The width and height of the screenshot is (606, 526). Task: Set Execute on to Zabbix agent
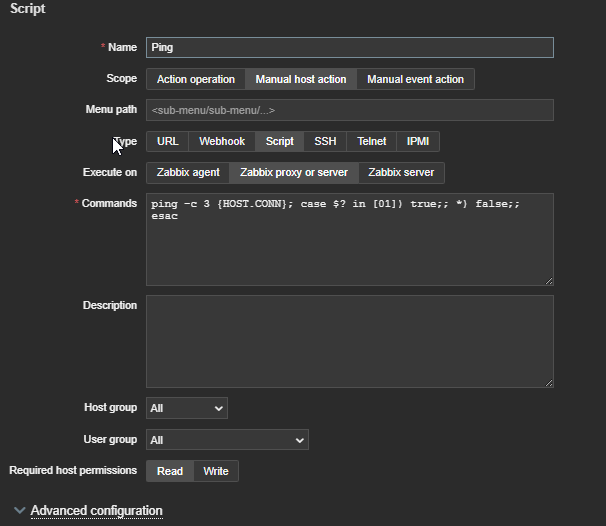coord(188,173)
